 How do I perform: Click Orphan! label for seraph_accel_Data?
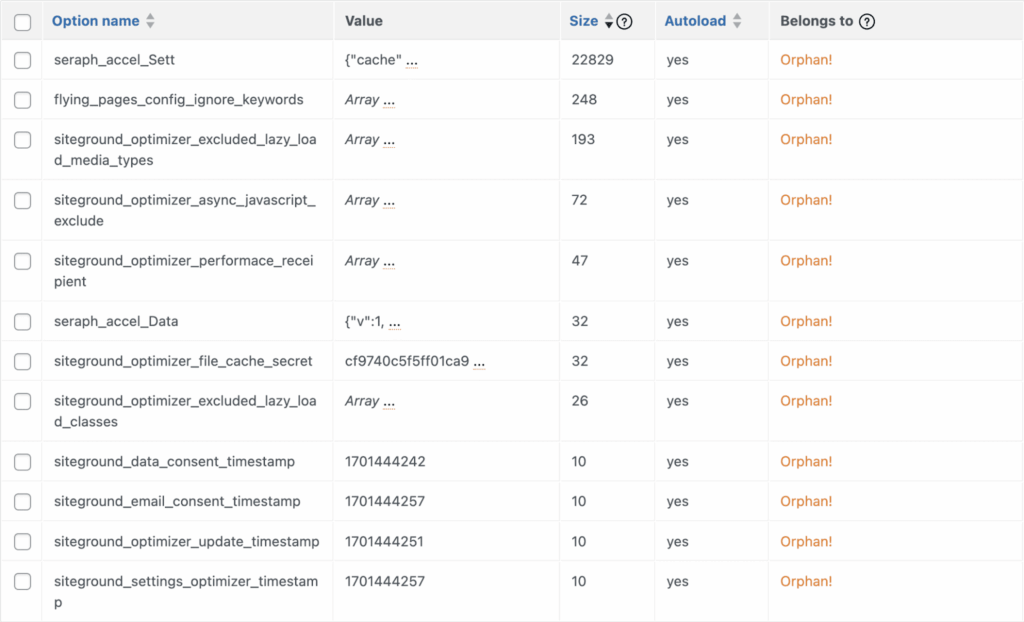806,321
